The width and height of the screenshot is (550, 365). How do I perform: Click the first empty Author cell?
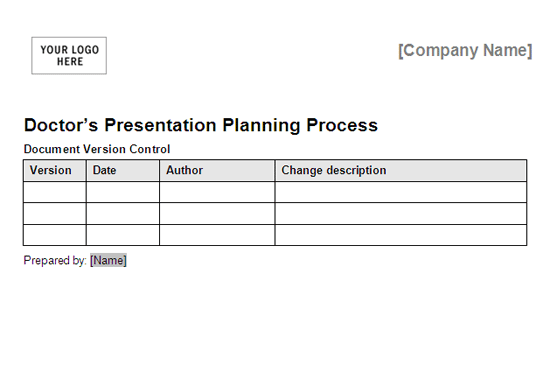tap(217, 192)
